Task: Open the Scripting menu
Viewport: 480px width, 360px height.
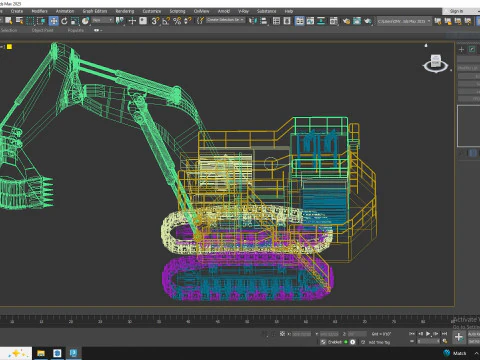Action: (177, 11)
